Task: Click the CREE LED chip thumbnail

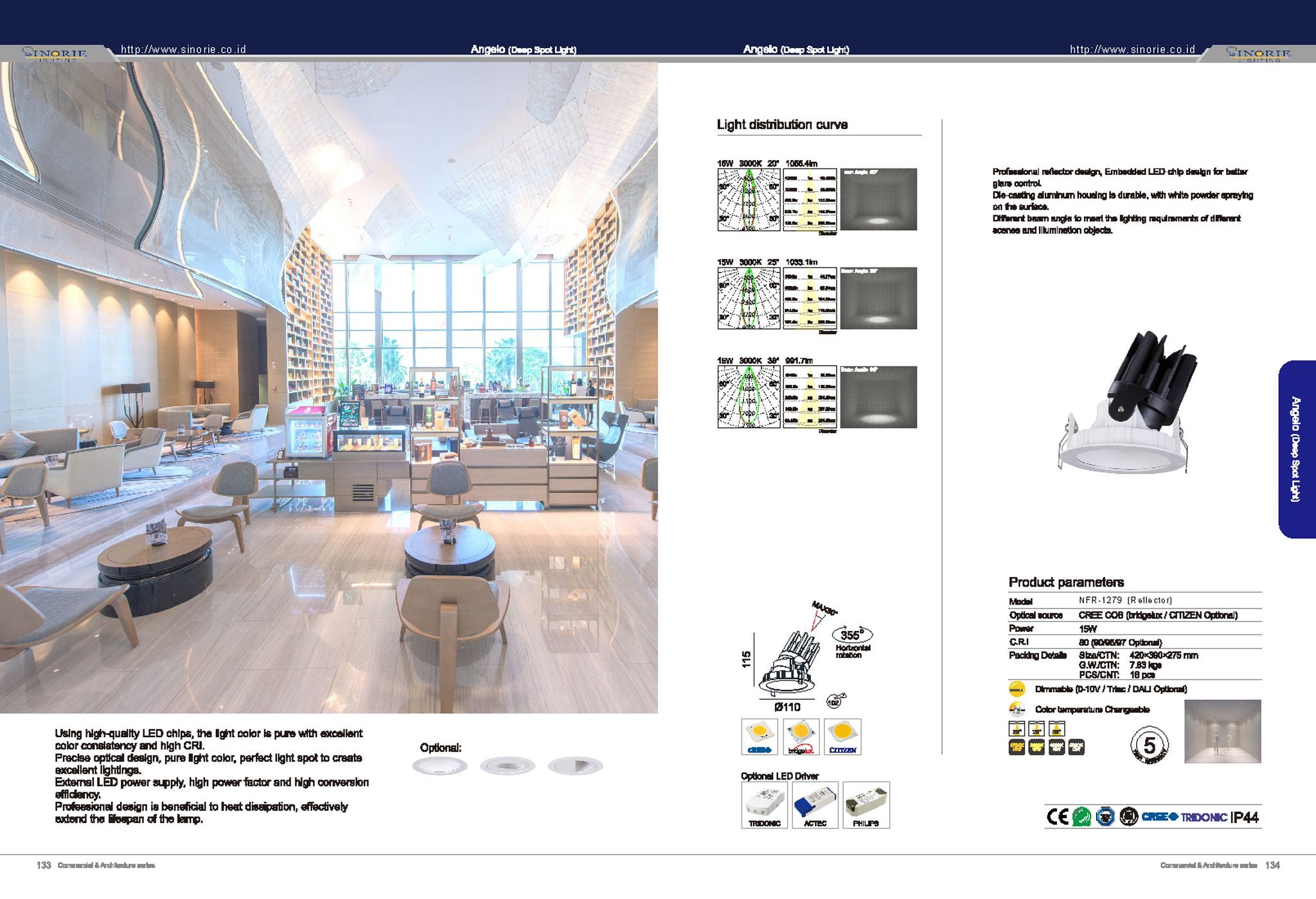Action: (x=760, y=736)
